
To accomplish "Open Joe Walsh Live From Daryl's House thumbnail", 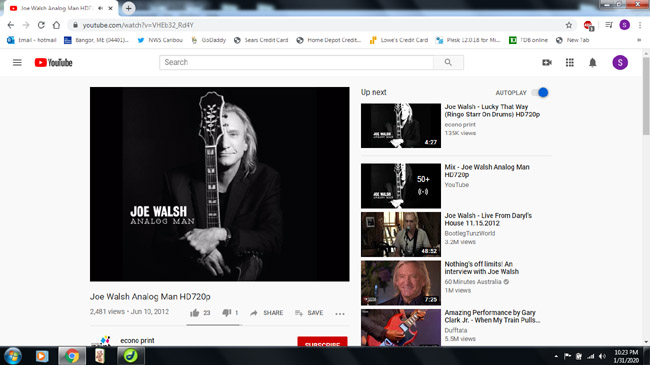I will click(x=401, y=234).
